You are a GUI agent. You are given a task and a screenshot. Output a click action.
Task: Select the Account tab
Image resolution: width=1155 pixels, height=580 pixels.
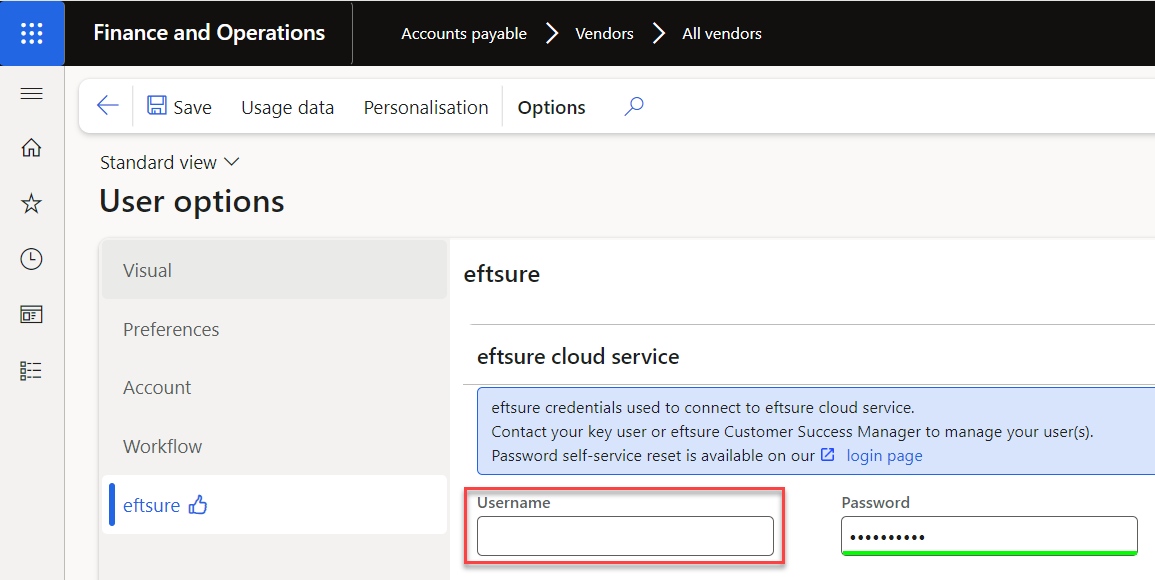click(x=274, y=387)
